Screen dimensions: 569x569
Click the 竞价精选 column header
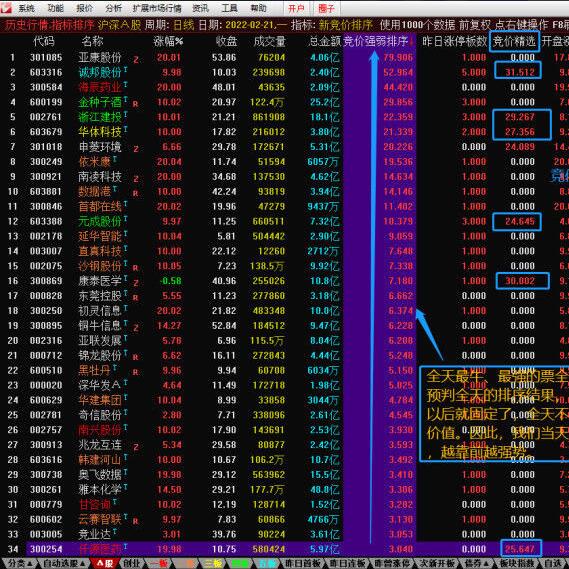(514, 41)
